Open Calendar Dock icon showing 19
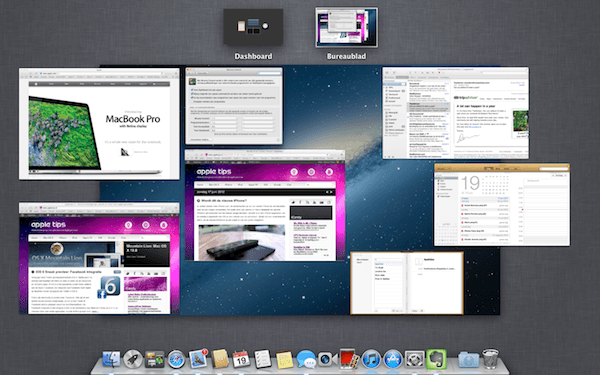The width and height of the screenshot is (600, 375). pos(241,359)
